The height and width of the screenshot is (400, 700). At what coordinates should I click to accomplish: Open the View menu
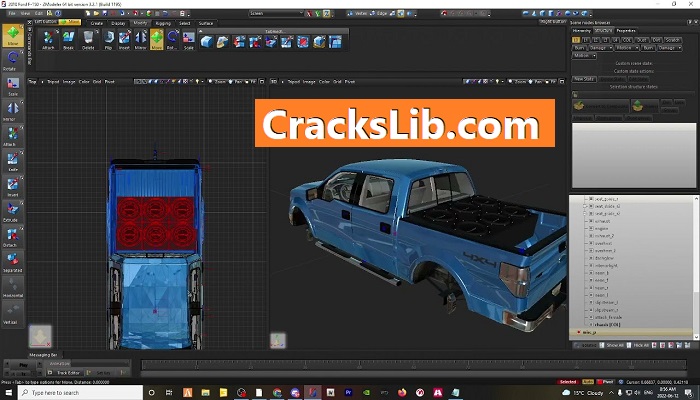coord(25,13)
